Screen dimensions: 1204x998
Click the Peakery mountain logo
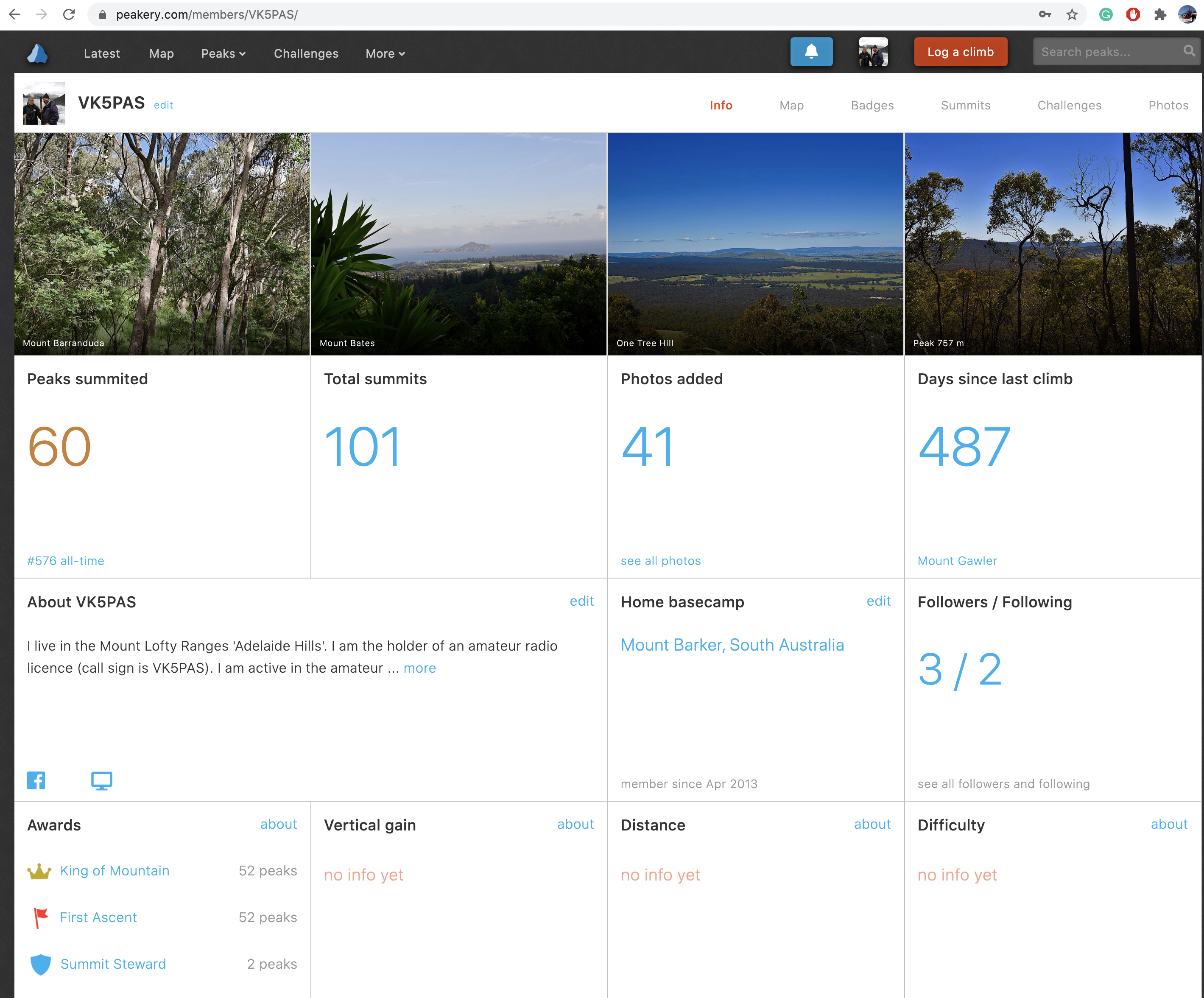point(37,53)
